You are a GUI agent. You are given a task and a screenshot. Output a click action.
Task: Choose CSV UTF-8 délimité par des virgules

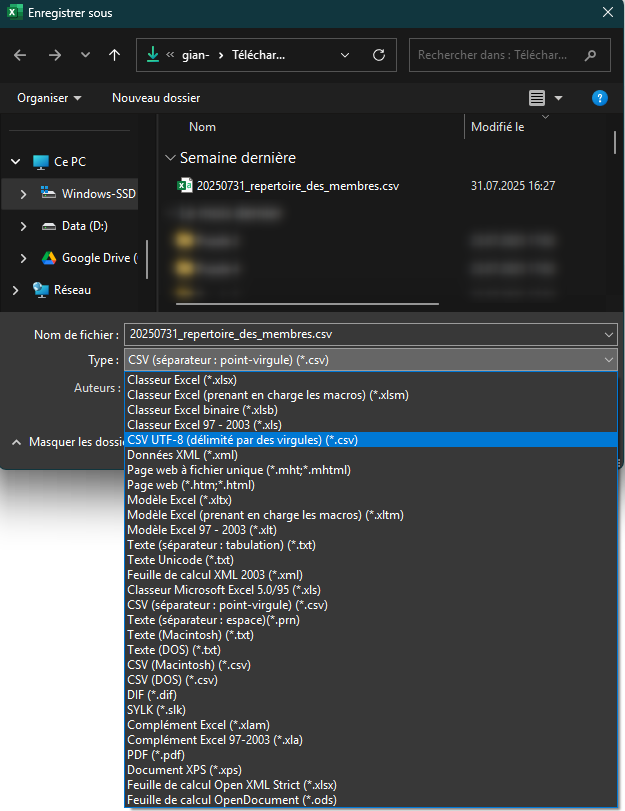click(370, 440)
